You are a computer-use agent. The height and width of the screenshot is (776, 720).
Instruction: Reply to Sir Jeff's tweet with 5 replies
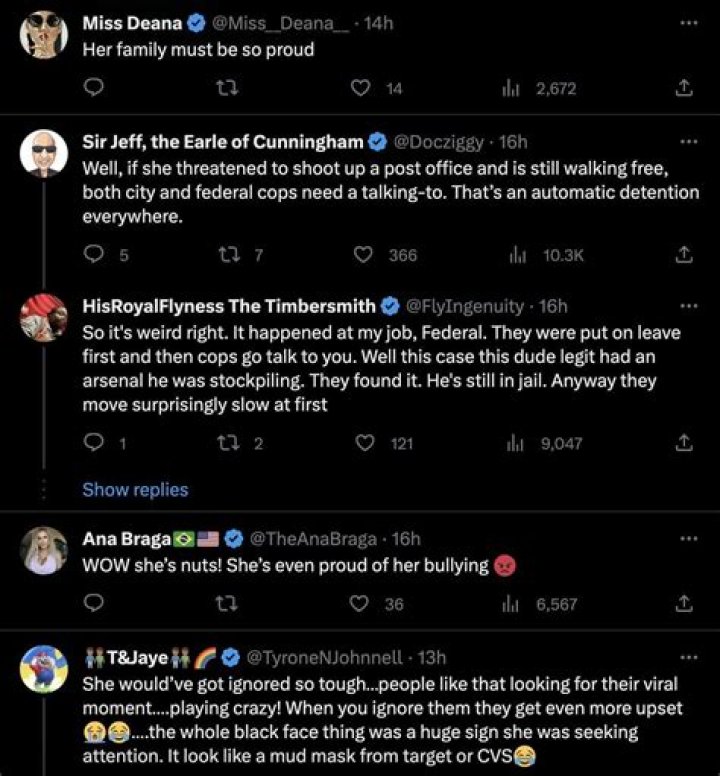click(x=92, y=255)
